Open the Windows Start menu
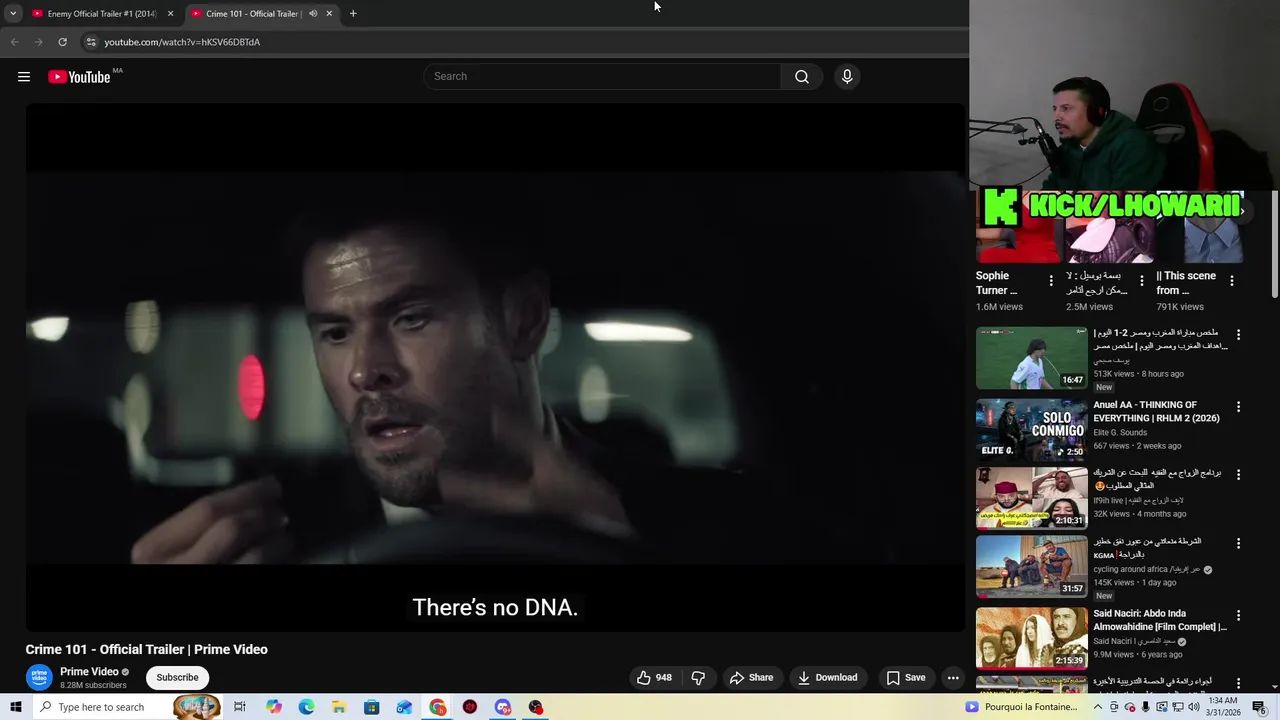This screenshot has width=1280, height=720. 15,707
